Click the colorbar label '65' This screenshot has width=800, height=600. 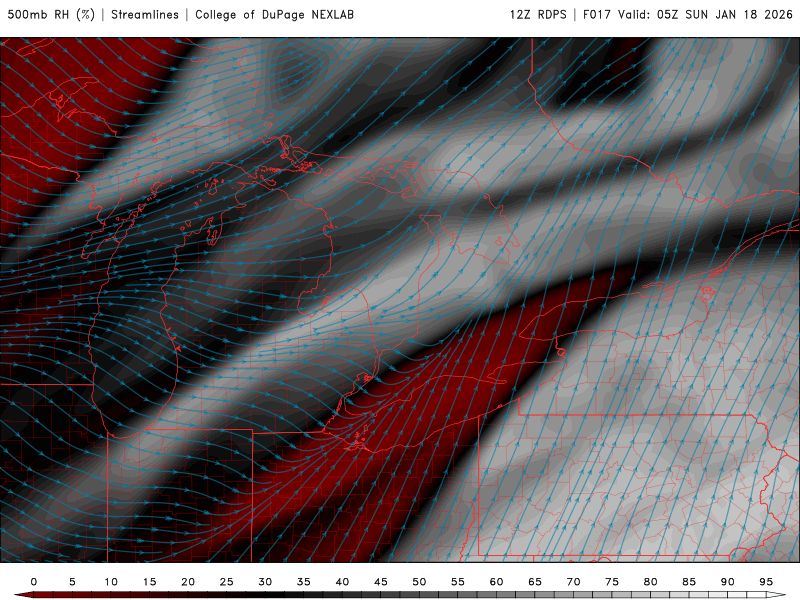click(535, 582)
